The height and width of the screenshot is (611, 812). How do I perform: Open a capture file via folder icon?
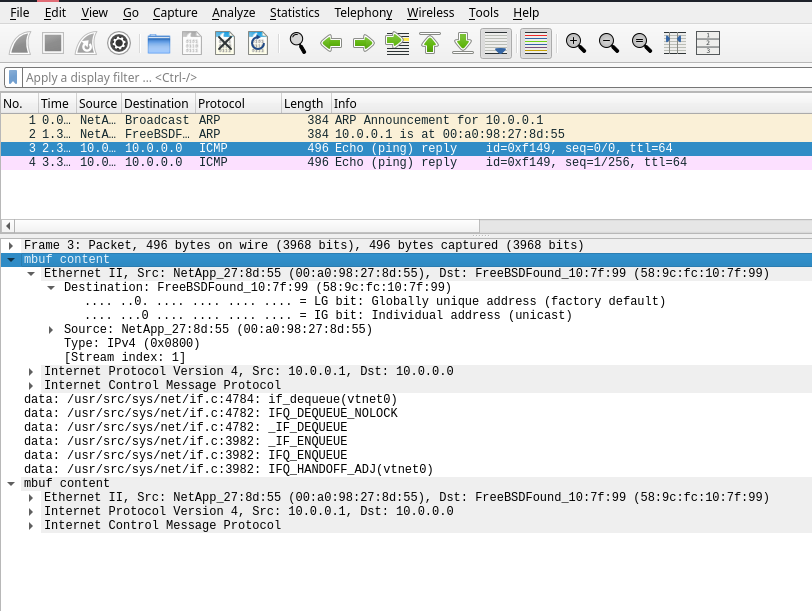(x=159, y=43)
